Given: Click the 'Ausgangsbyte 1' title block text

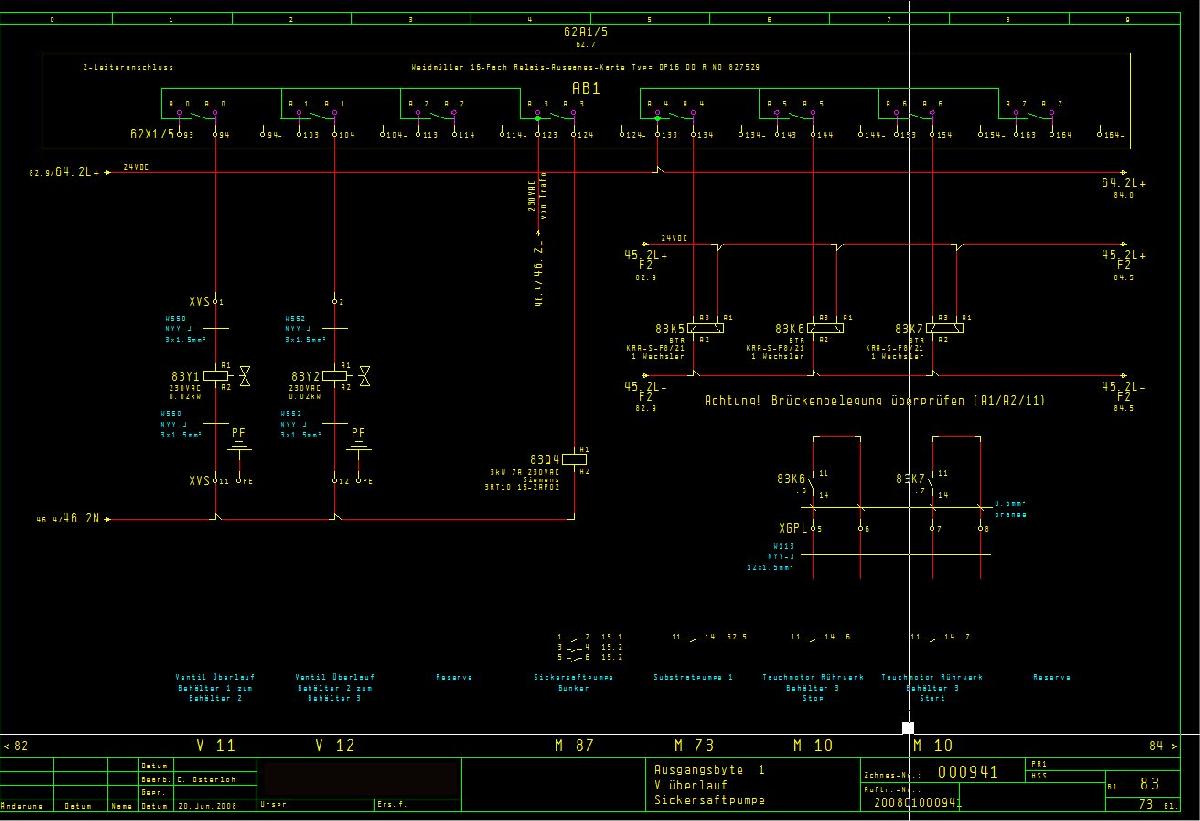Looking at the screenshot, I should [708, 770].
